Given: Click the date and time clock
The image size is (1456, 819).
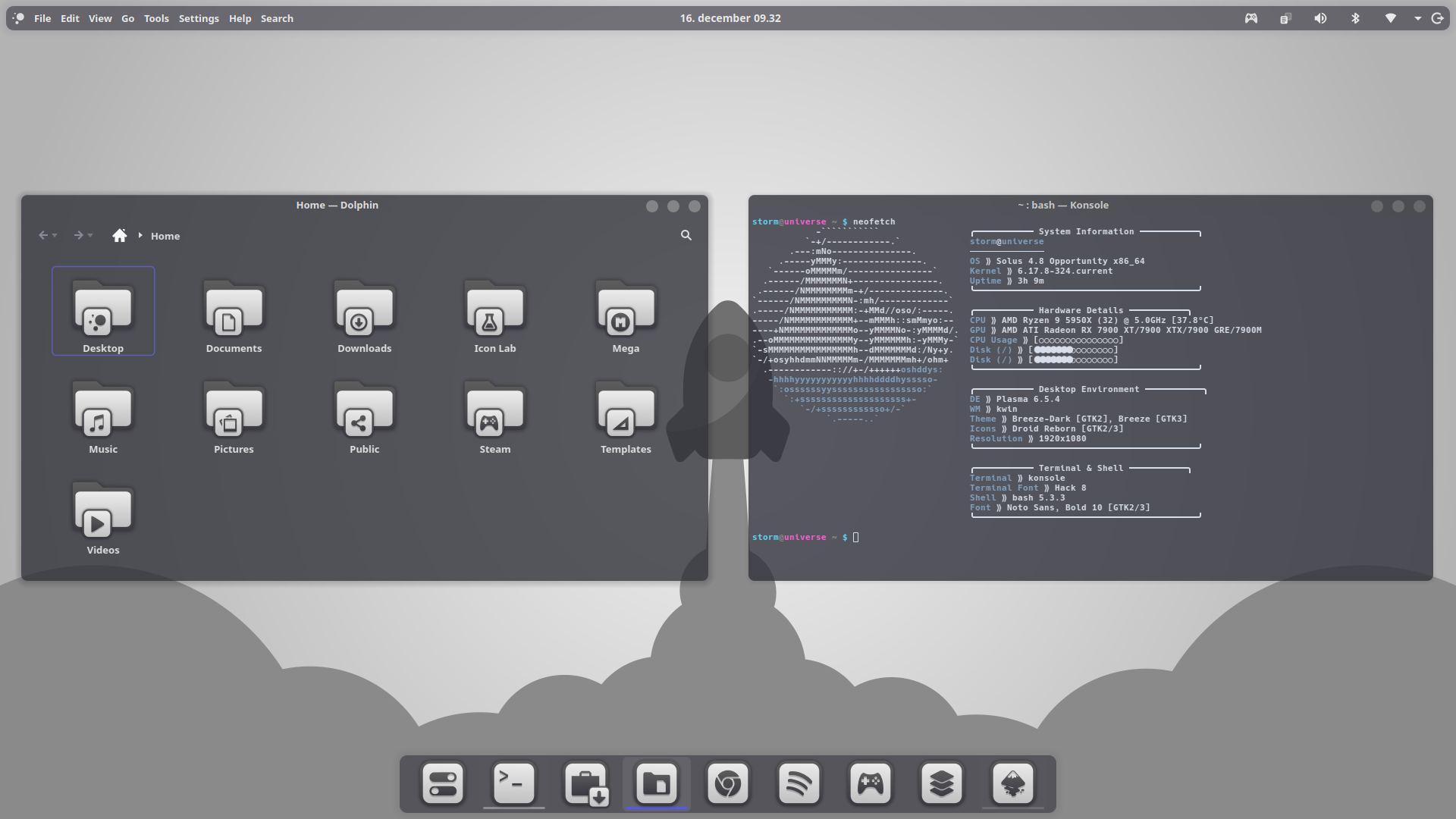Looking at the screenshot, I should coord(730,18).
